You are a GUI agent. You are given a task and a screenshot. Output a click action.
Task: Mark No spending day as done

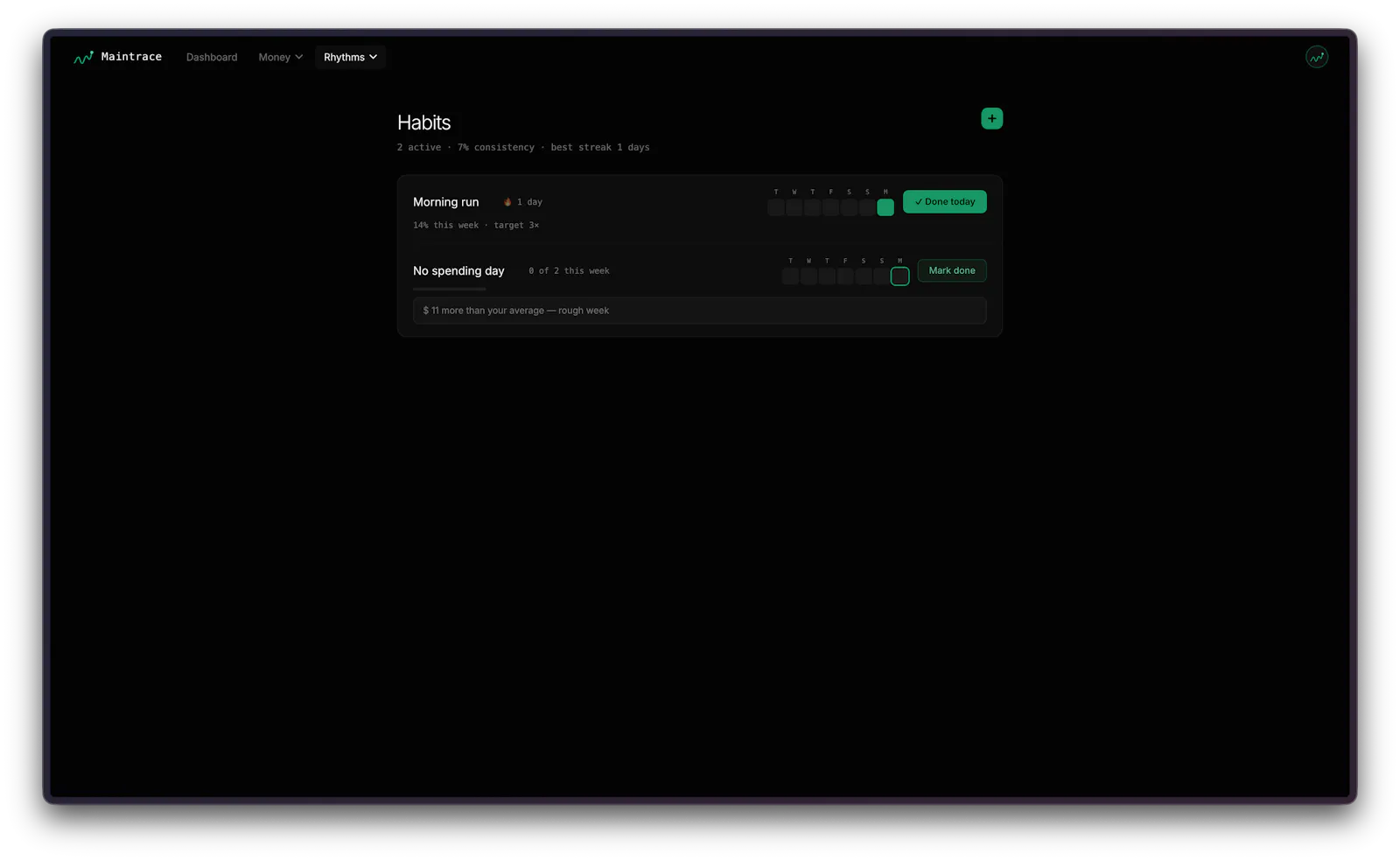tap(951, 270)
